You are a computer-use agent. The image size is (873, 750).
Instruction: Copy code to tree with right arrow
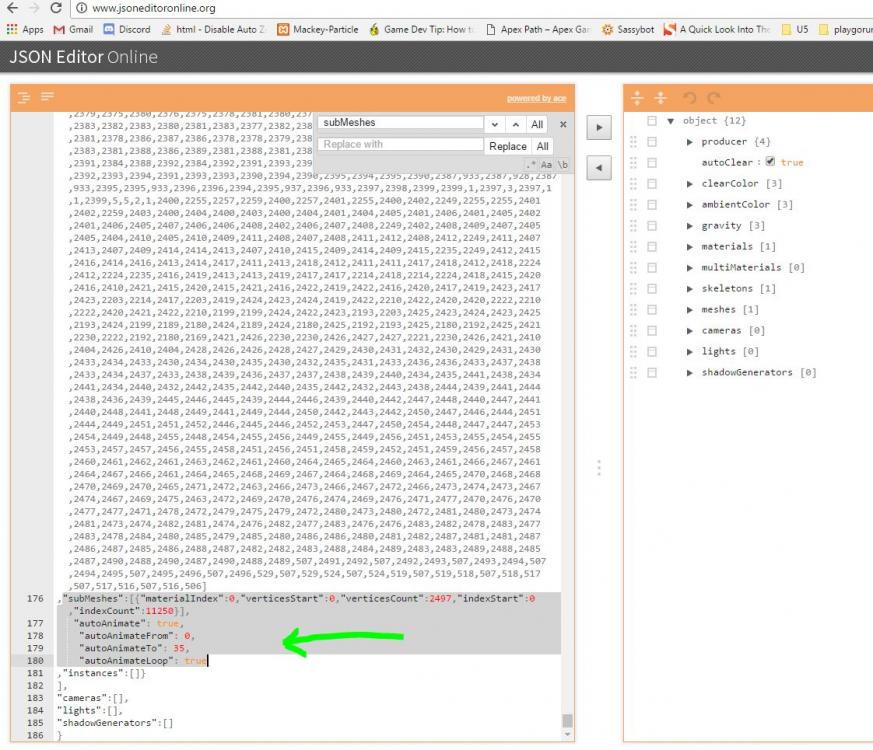(x=599, y=128)
